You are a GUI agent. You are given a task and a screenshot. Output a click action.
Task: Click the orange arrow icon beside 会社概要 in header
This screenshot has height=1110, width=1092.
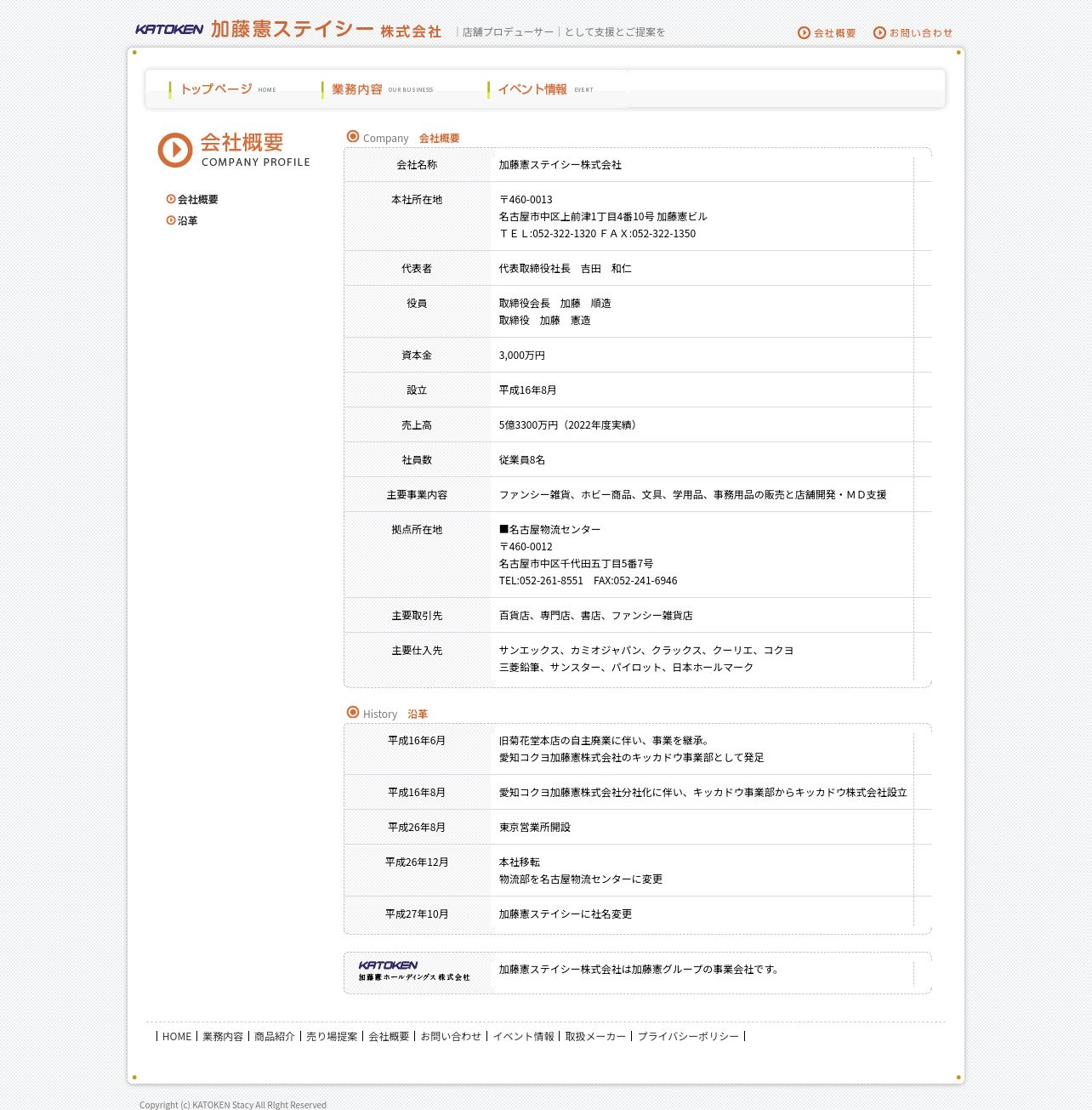(804, 32)
